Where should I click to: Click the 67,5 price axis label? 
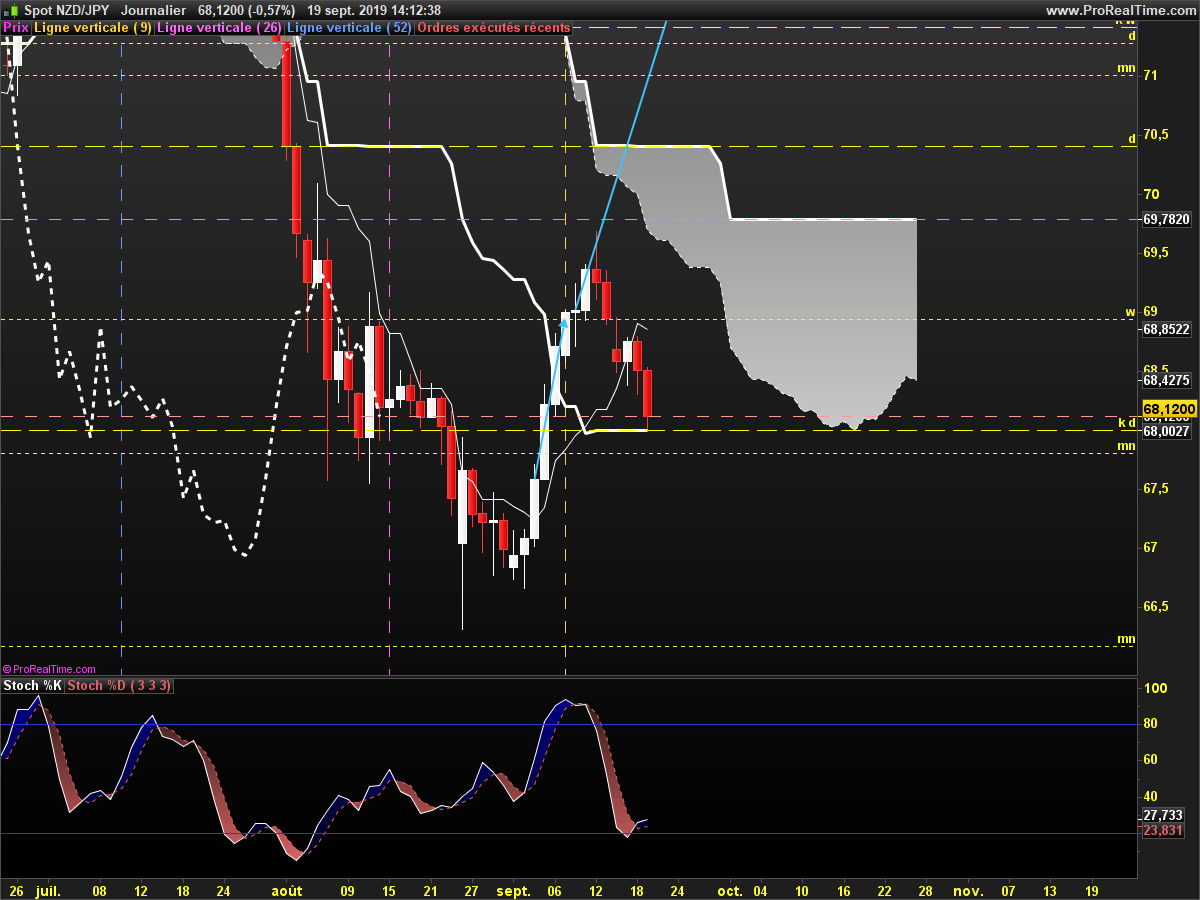(1156, 488)
